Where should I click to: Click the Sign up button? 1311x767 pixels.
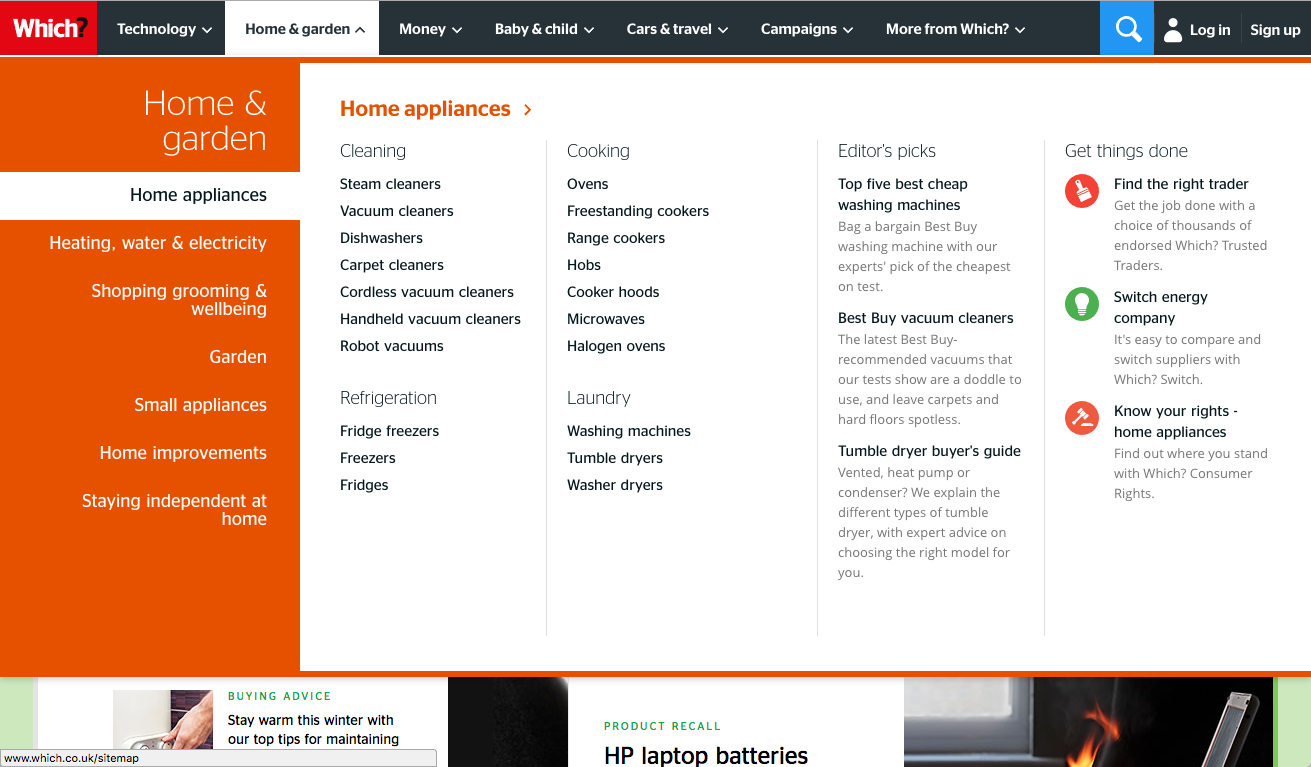coord(1275,30)
